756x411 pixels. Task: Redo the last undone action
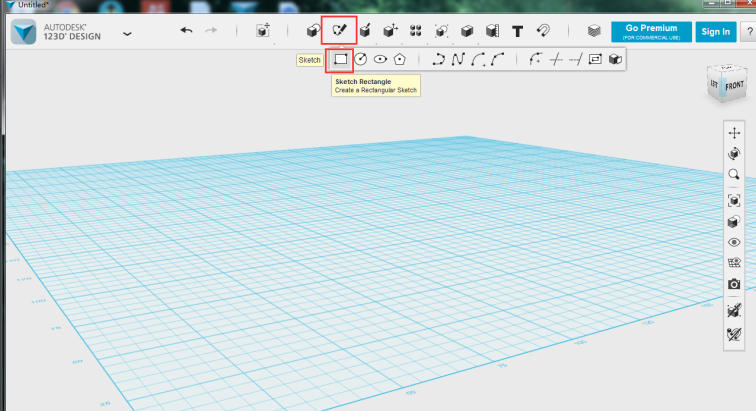211,30
